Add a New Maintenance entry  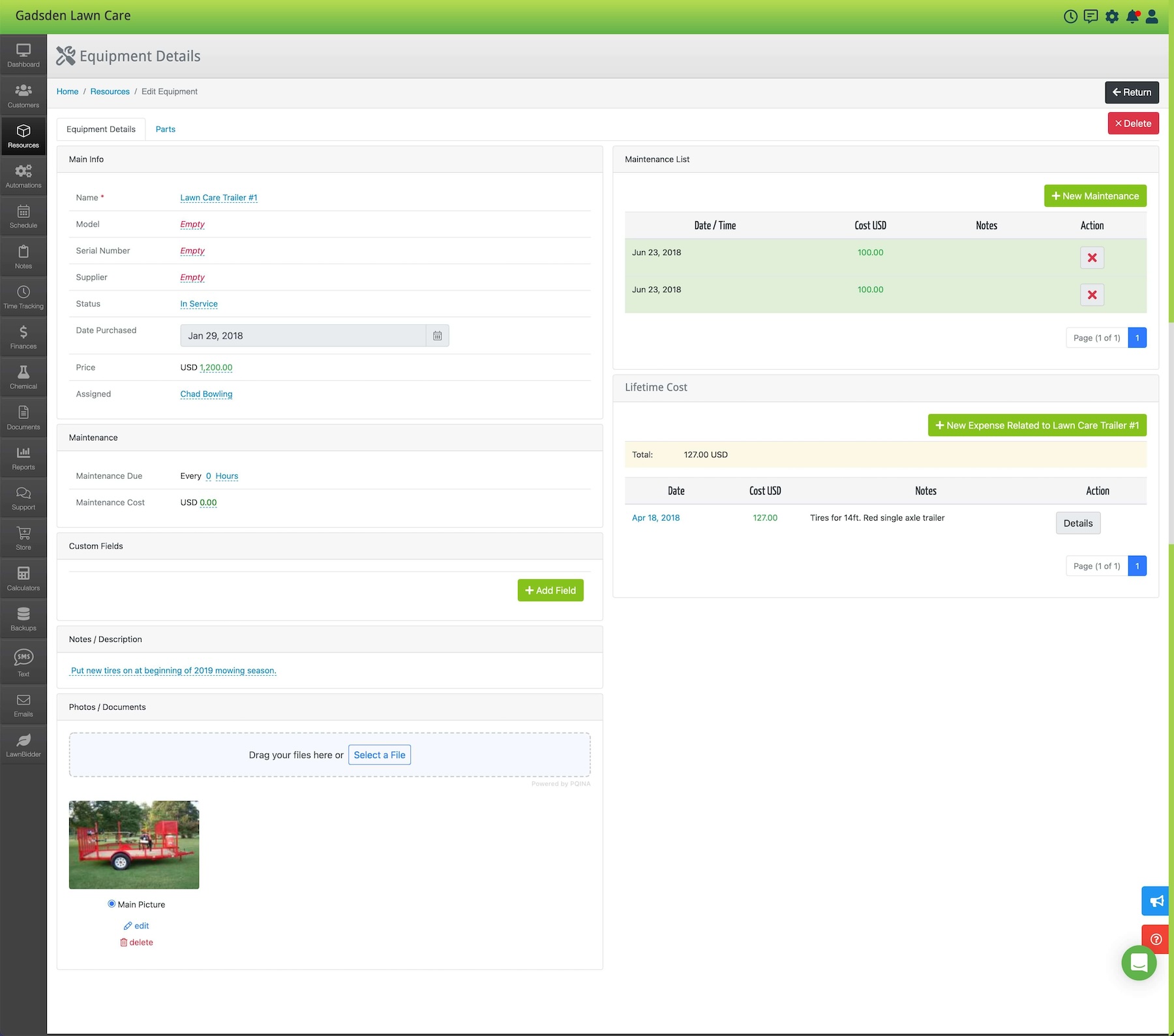pos(1094,196)
